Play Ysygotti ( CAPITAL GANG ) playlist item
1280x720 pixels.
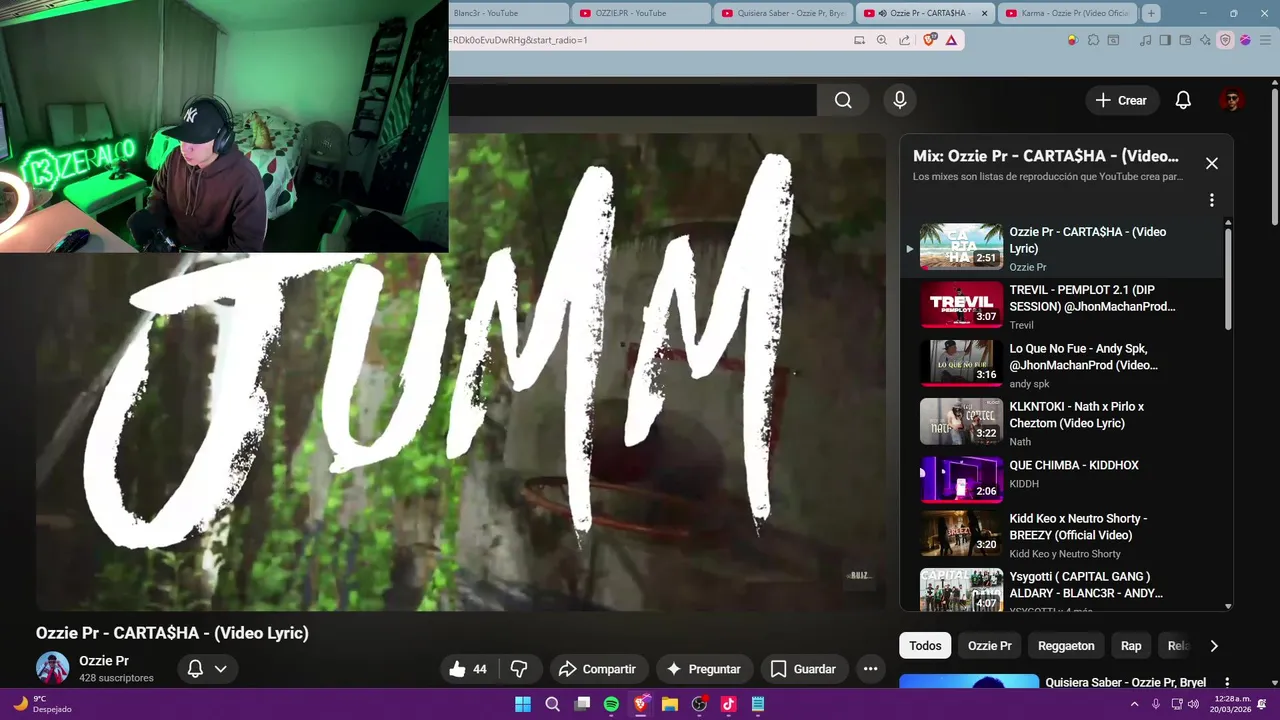1062,588
